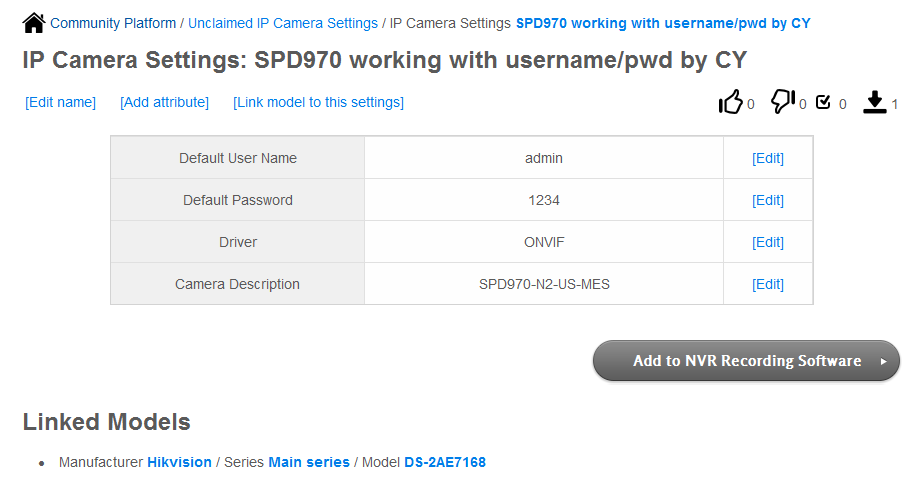Click the Edit name link
910x496 pixels.
[60, 102]
